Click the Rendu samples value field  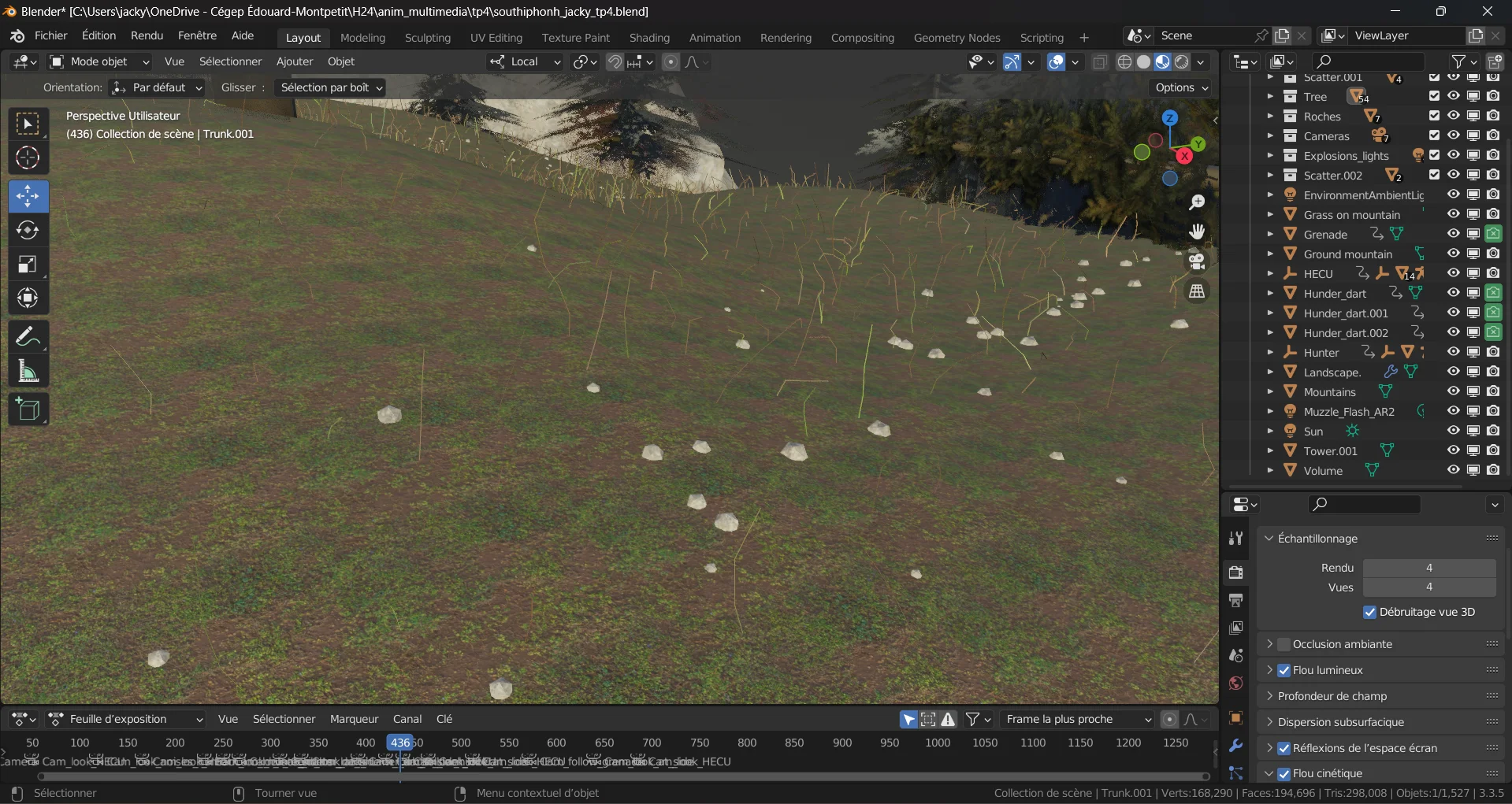[x=1429, y=568]
